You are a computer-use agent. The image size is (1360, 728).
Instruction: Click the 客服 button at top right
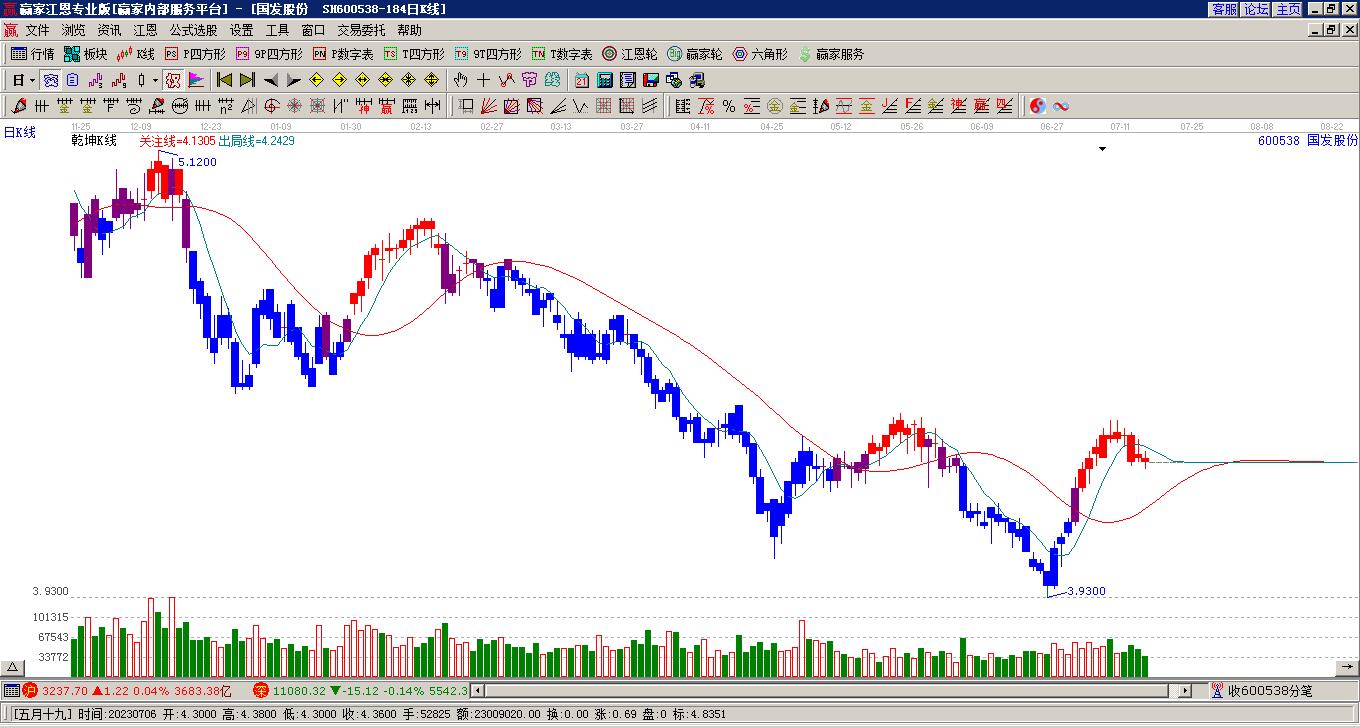click(1224, 9)
